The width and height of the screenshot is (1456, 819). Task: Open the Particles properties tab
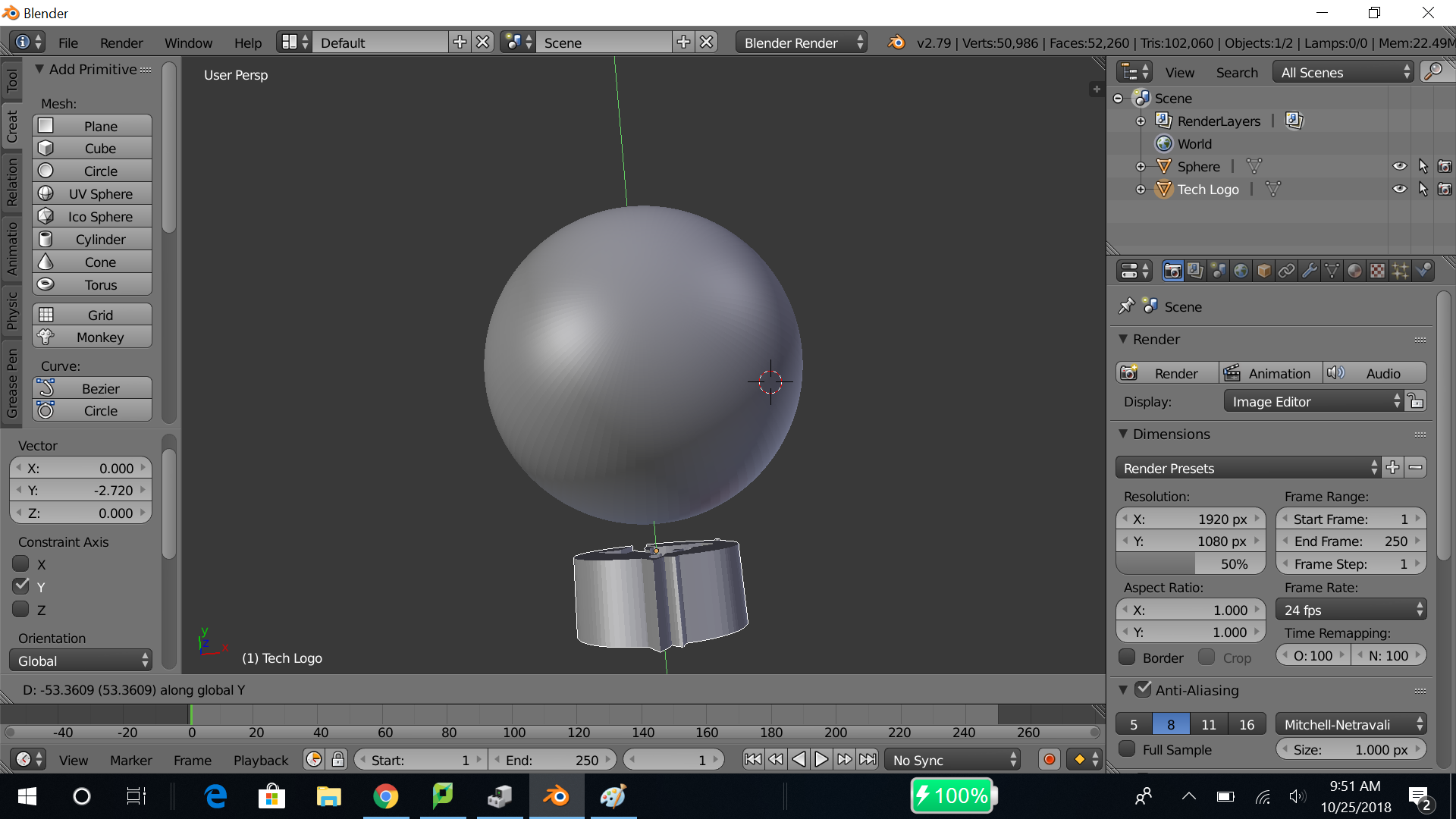pyautogui.click(x=1400, y=271)
